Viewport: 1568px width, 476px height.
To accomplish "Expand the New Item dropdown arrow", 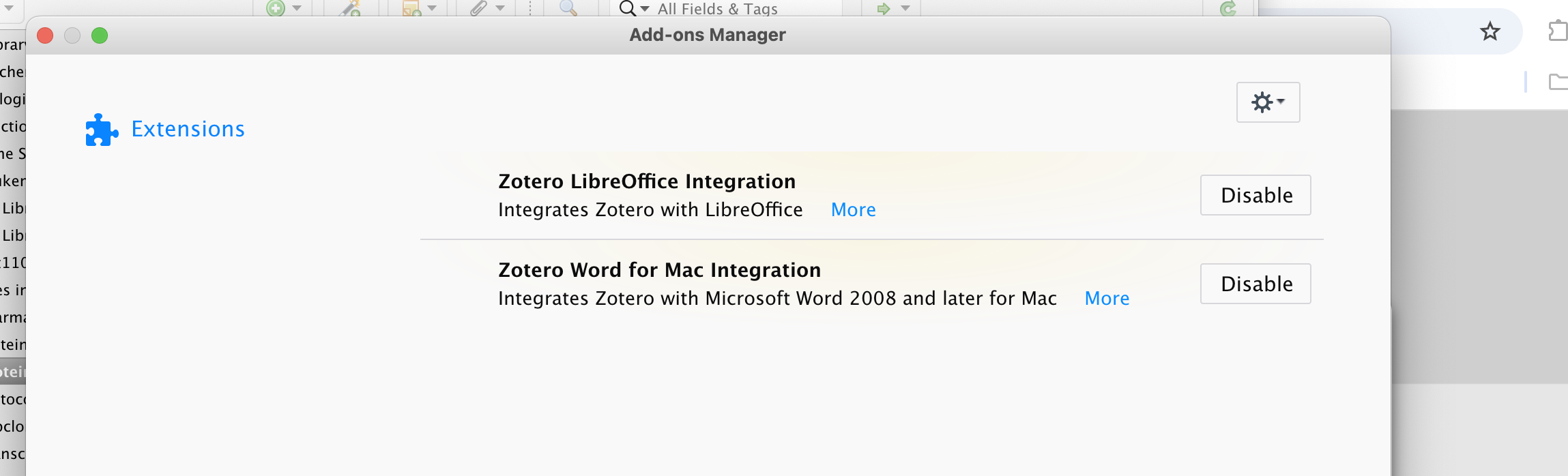I will coord(297,8).
